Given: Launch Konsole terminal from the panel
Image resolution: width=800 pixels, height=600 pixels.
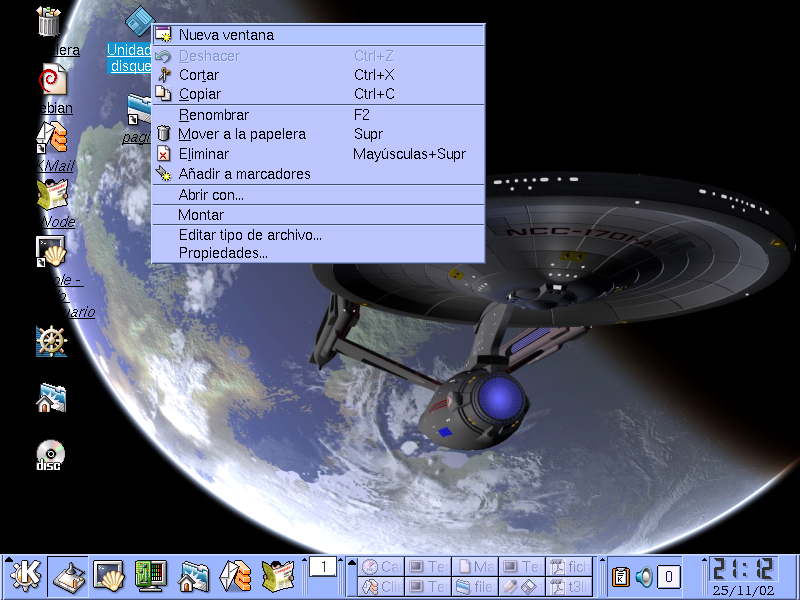Looking at the screenshot, I should click(109, 576).
